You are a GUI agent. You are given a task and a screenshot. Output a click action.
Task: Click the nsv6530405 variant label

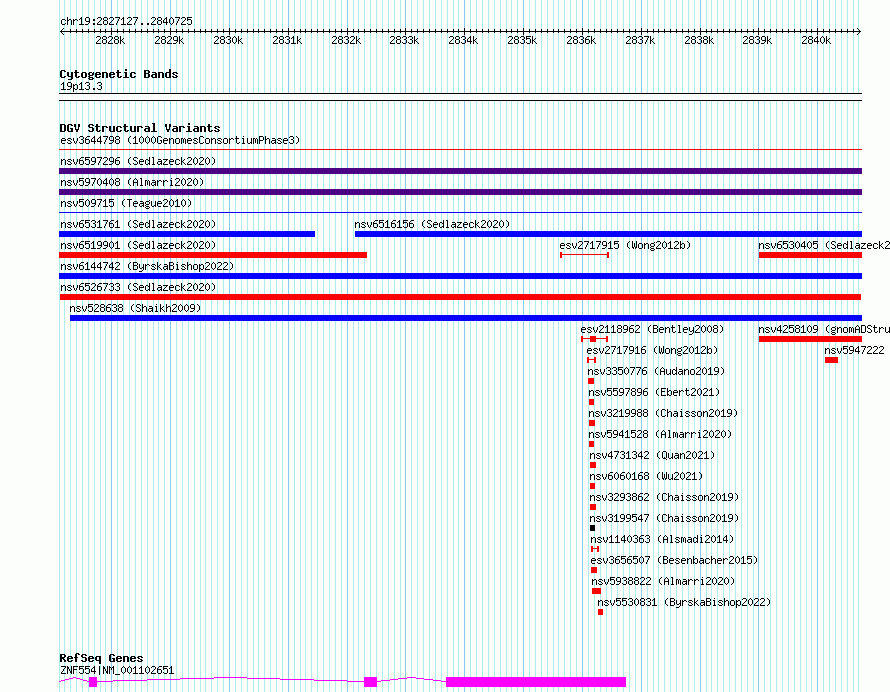click(824, 245)
